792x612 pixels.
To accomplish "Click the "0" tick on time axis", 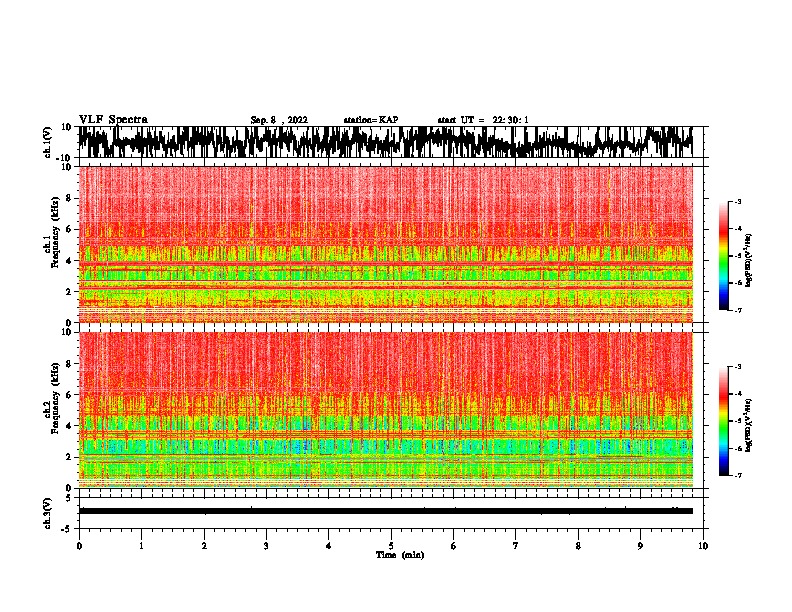I will point(79,546).
